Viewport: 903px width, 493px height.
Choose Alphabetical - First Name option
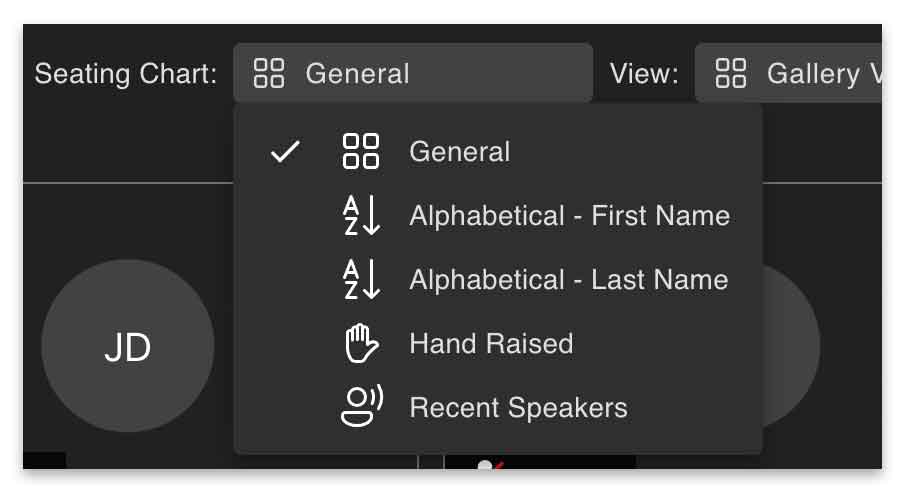point(498,216)
